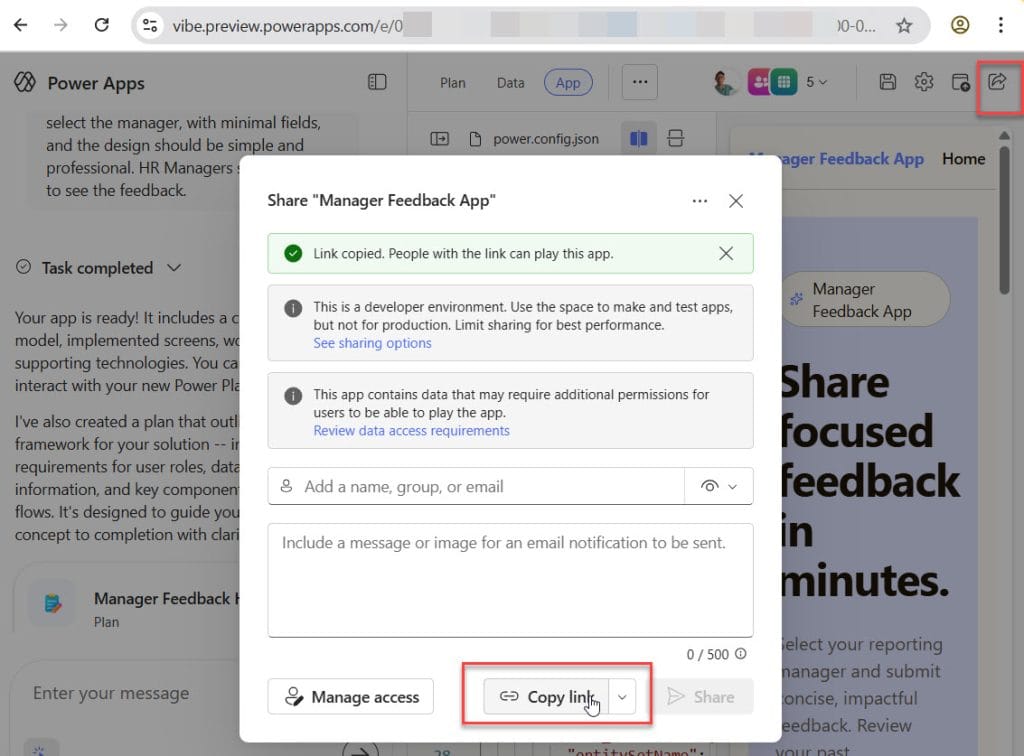Viewport: 1024px width, 756px height.
Task: Collapse the chat sidebar panel icon
Action: 377,83
